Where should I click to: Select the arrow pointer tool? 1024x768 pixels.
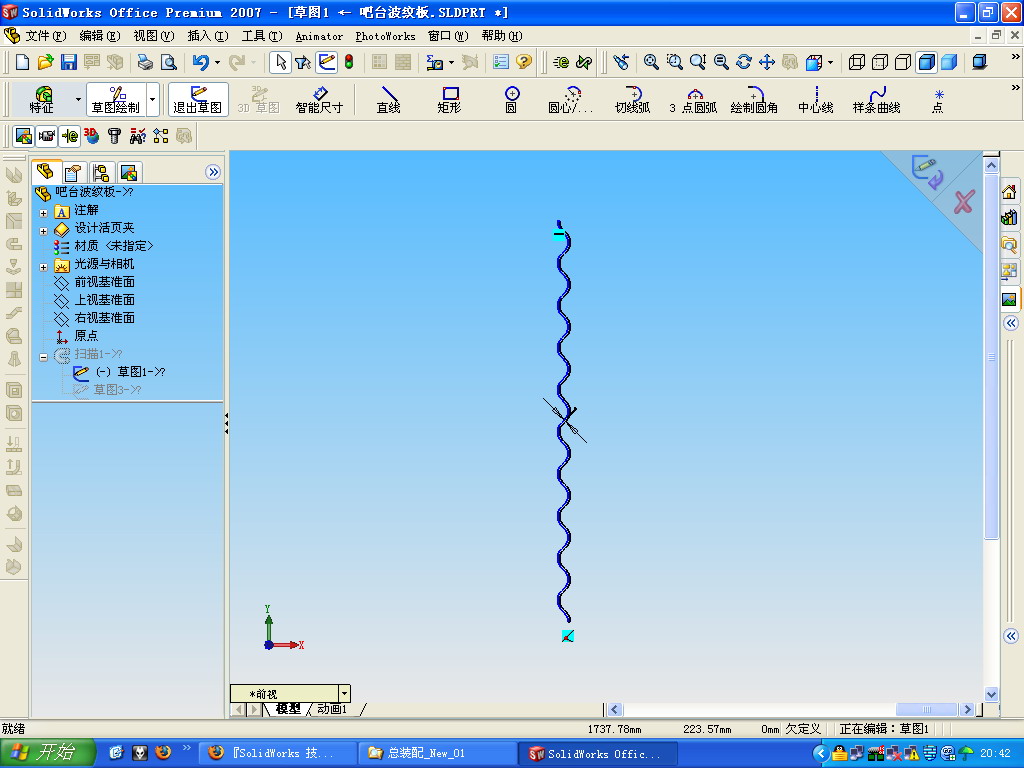(x=281, y=62)
